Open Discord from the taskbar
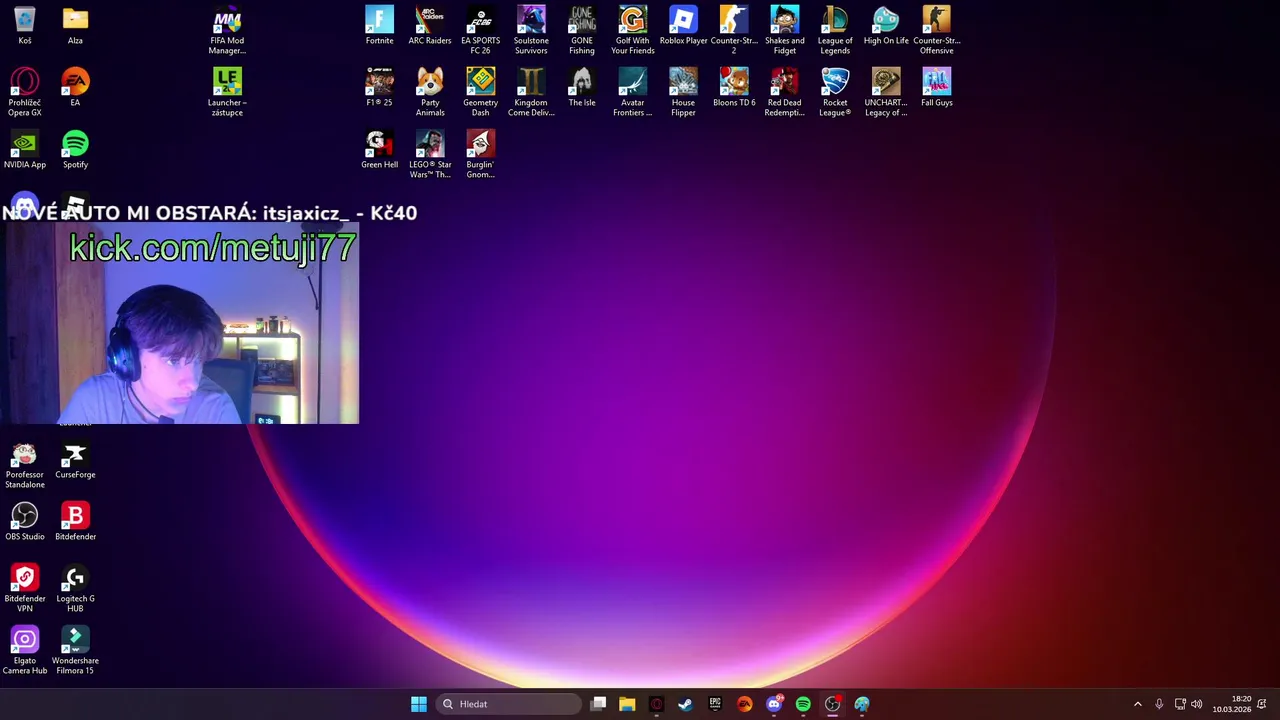 [x=774, y=704]
